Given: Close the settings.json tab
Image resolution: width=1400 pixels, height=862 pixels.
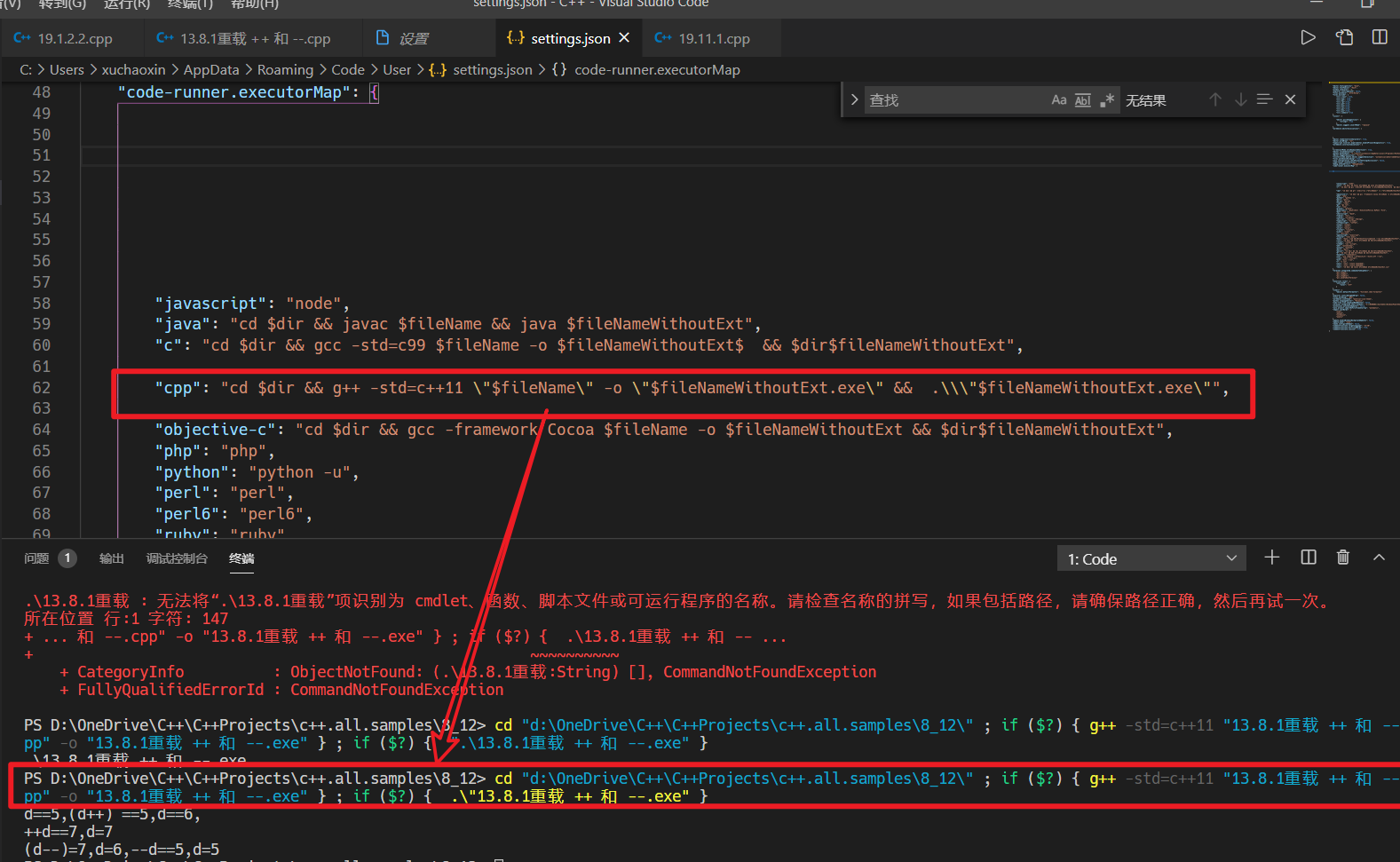Looking at the screenshot, I should (624, 38).
